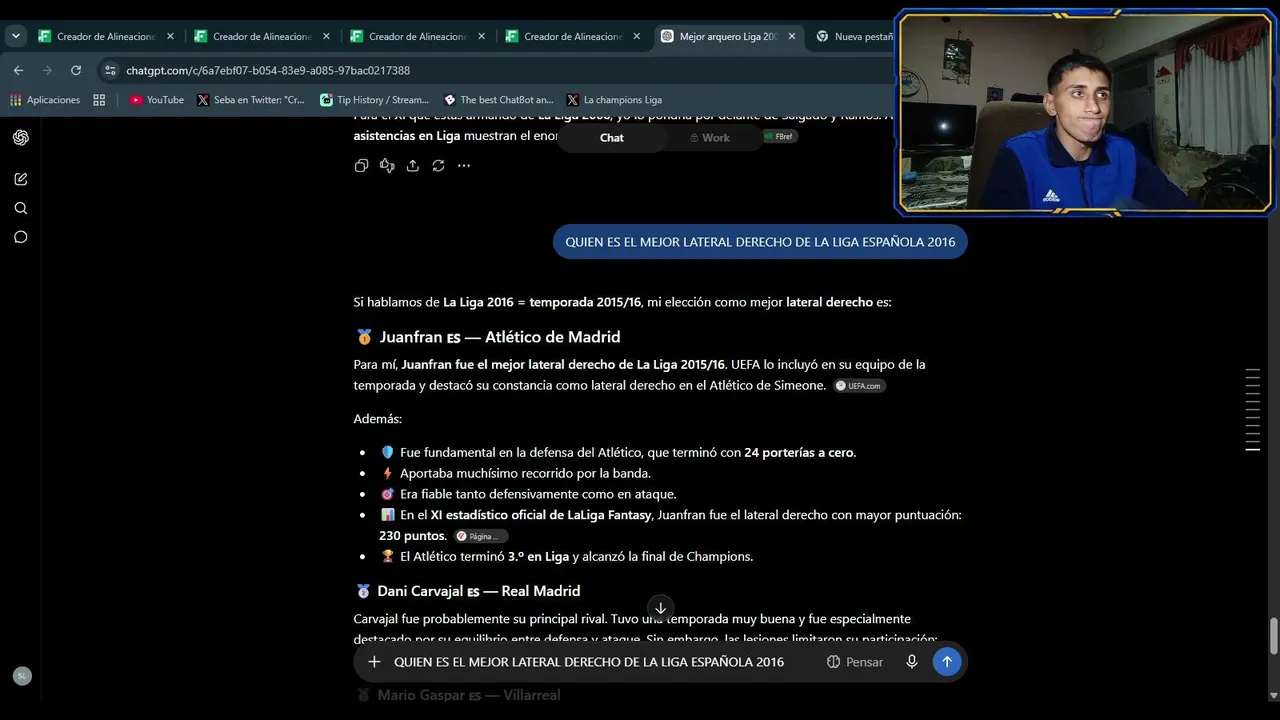Open the site information icon beside the URL
1280x720 pixels.
(x=110, y=70)
